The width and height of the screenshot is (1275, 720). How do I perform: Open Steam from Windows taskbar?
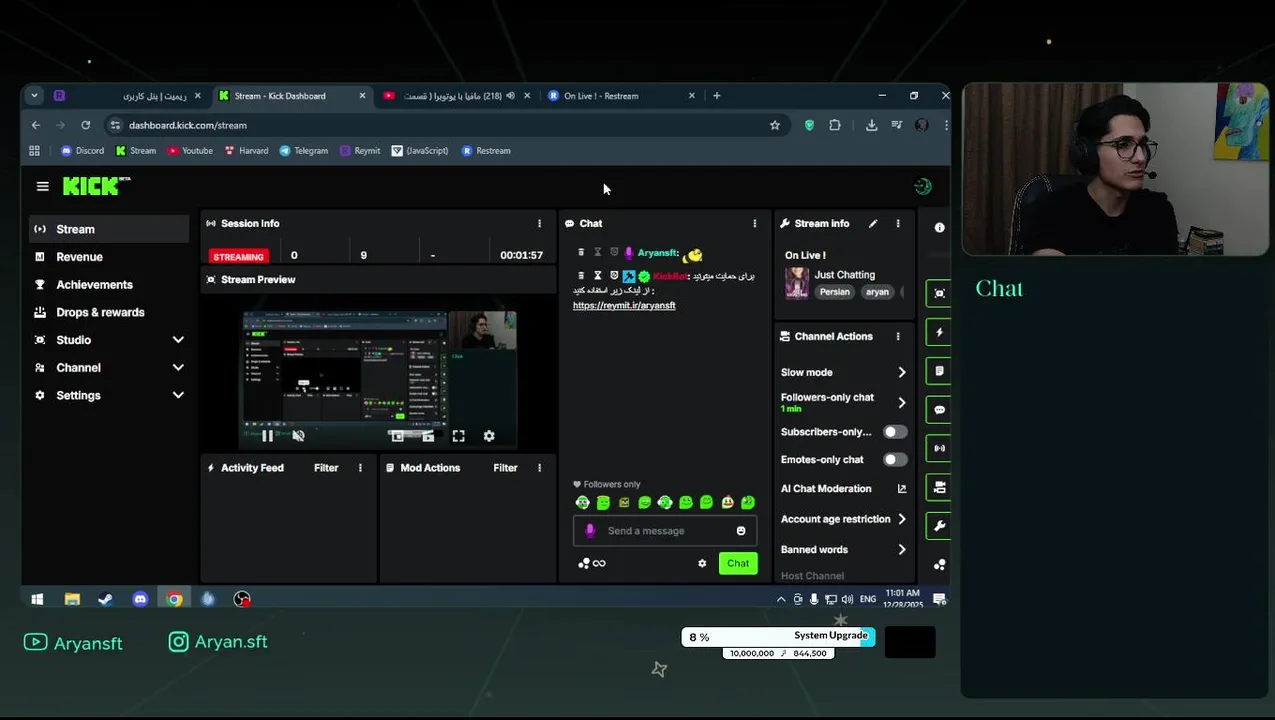pyautogui.click(x=106, y=599)
